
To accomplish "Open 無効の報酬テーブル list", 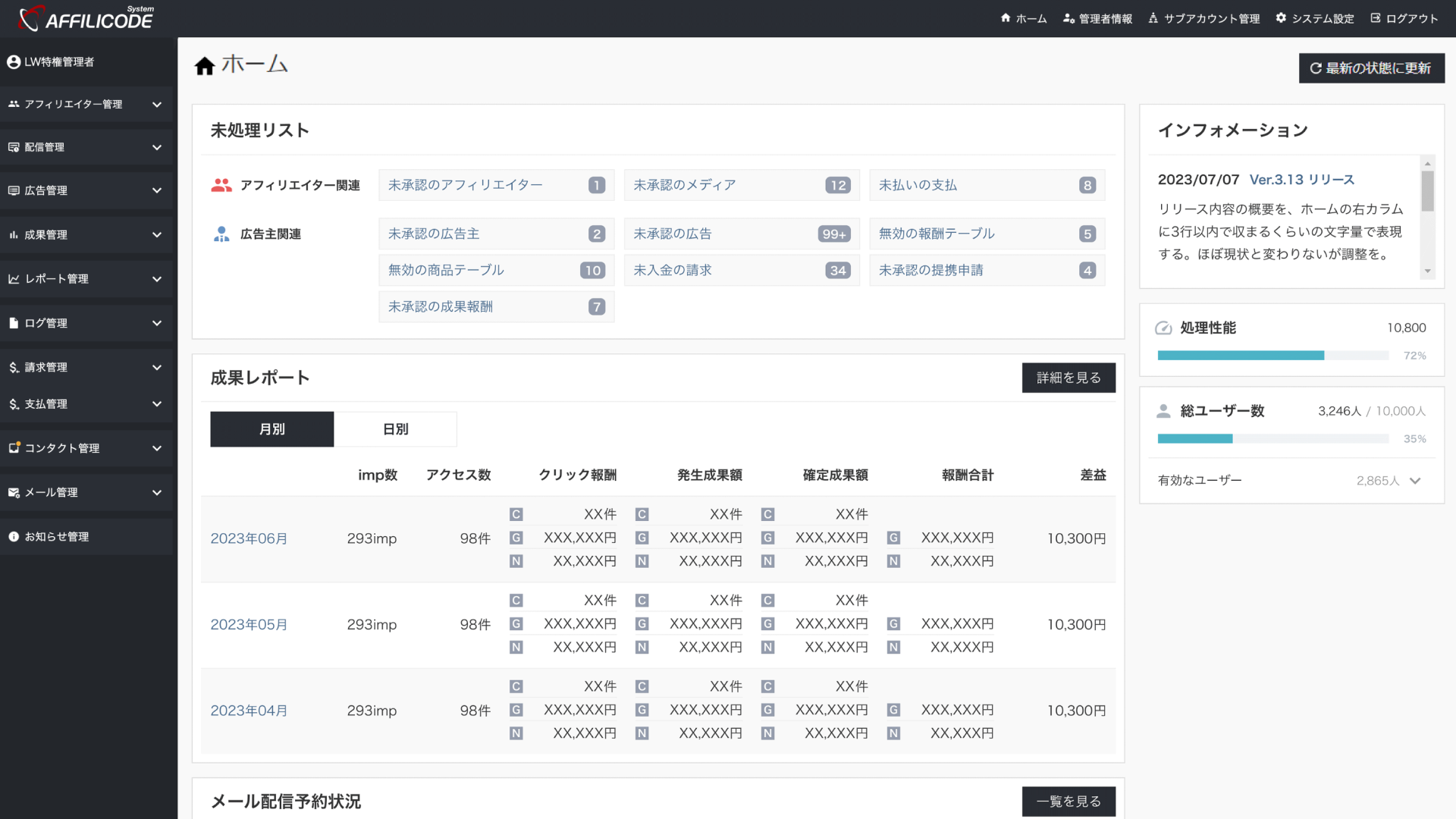I will pyautogui.click(x=987, y=234).
